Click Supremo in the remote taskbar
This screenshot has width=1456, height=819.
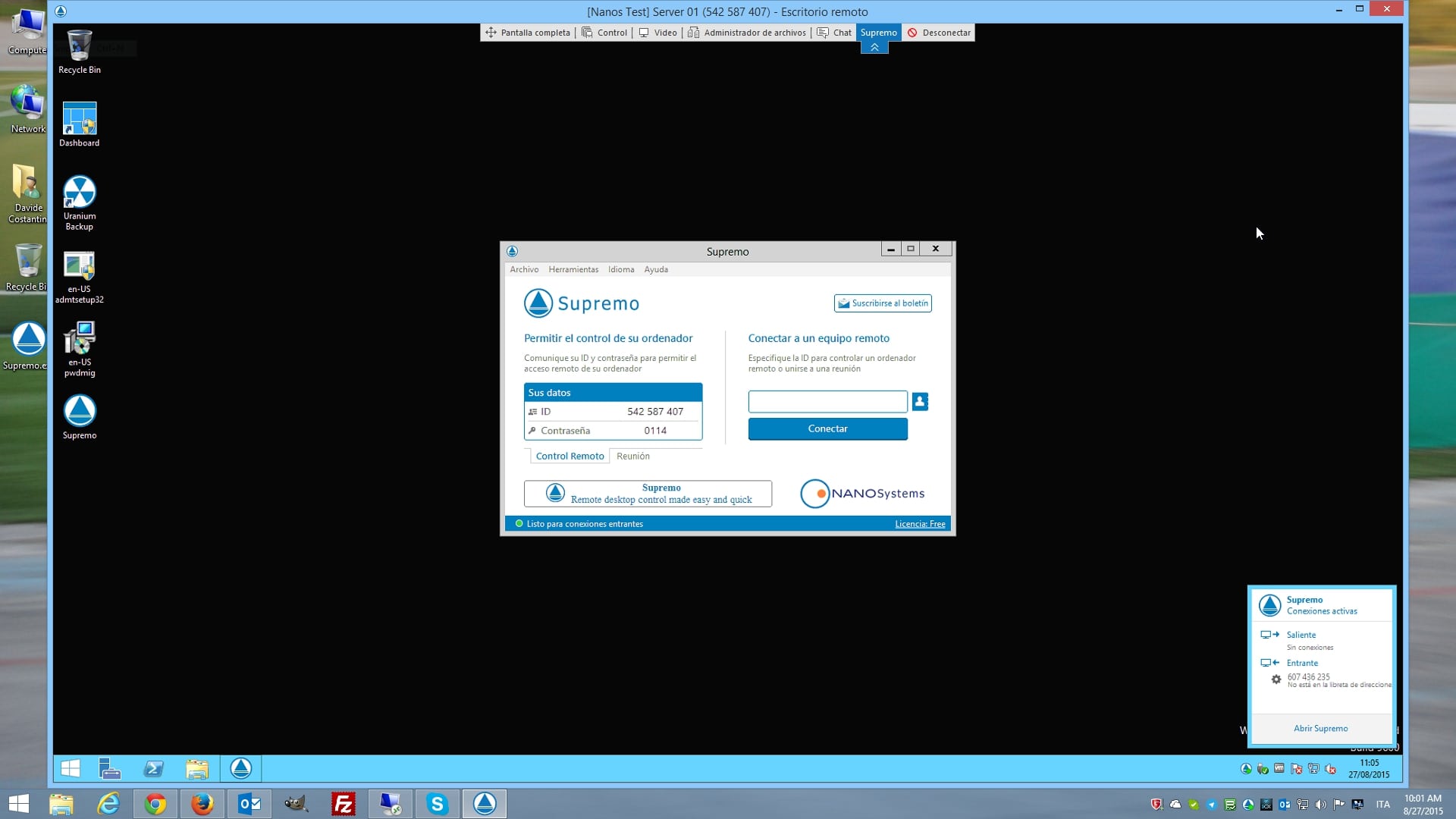pyautogui.click(x=241, y=769)
